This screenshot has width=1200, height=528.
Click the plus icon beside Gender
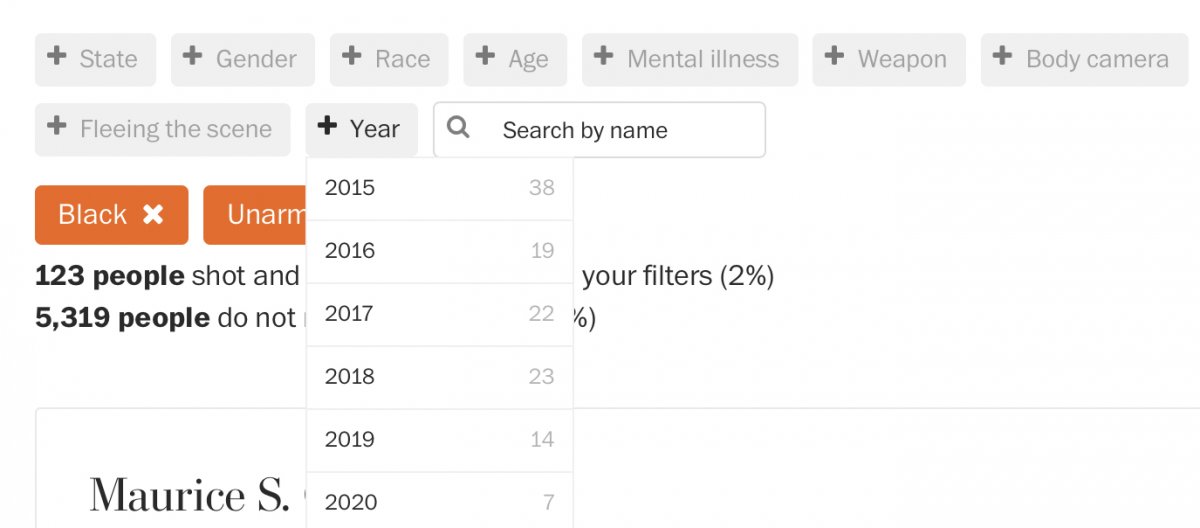click(193, 57)
